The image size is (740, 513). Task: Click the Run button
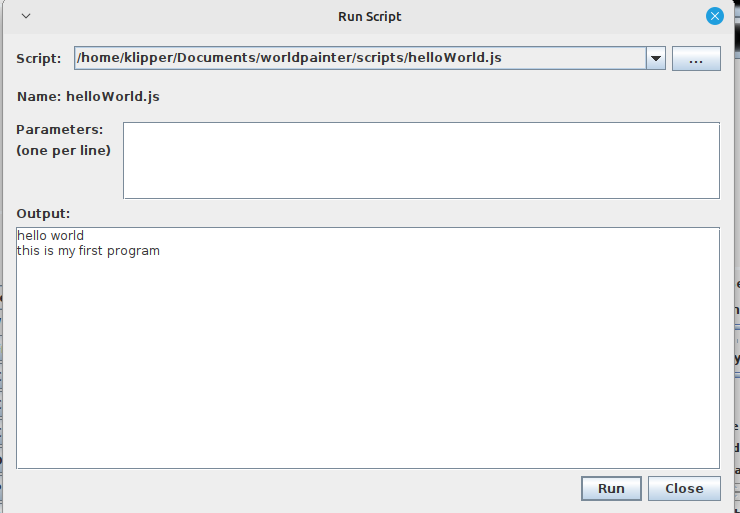coord(611,488)
